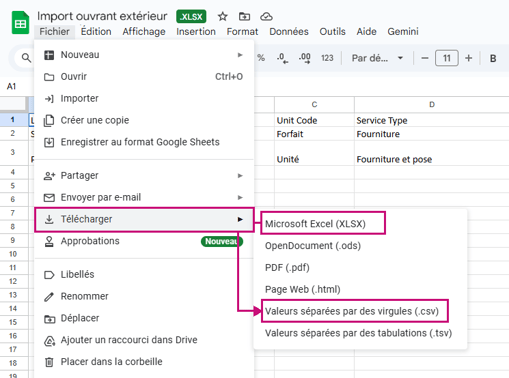The image size is (509, 378).
Task: Increase font size with the plus button
Action: pyautogui.click(x=468, y=58)
